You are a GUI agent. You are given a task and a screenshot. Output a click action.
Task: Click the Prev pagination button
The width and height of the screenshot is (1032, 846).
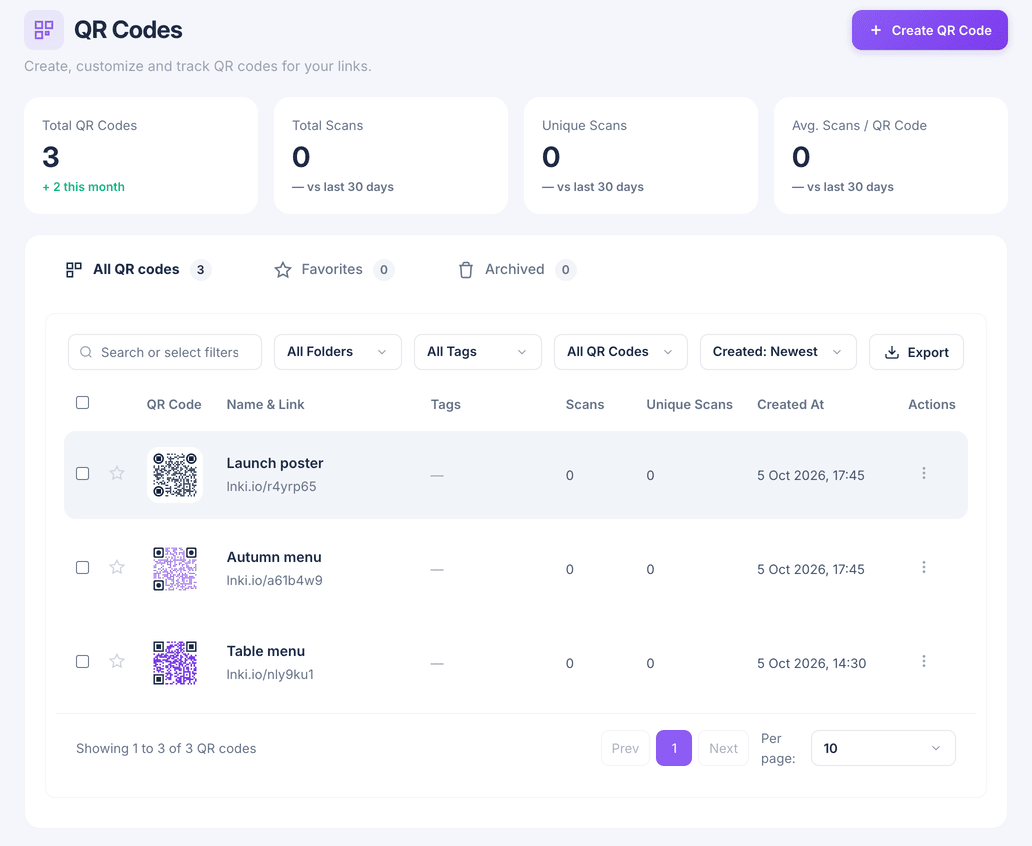pos(625,748)
